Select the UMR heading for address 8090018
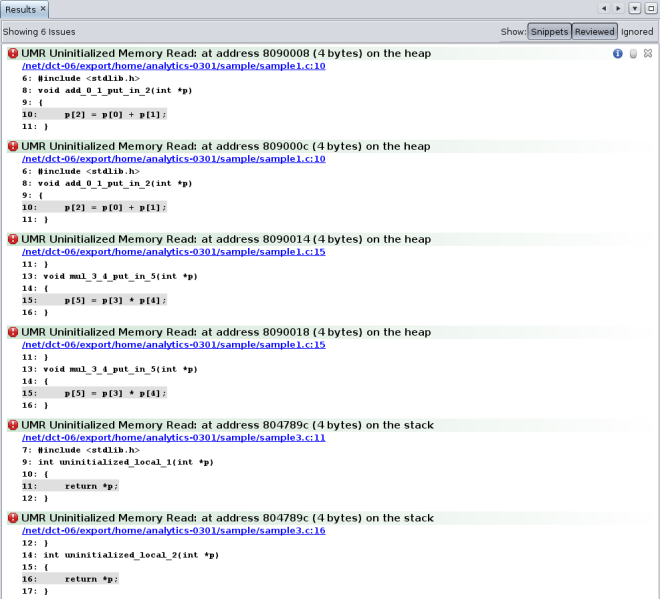This screenshot has height=599, width=660. [226, 333]
